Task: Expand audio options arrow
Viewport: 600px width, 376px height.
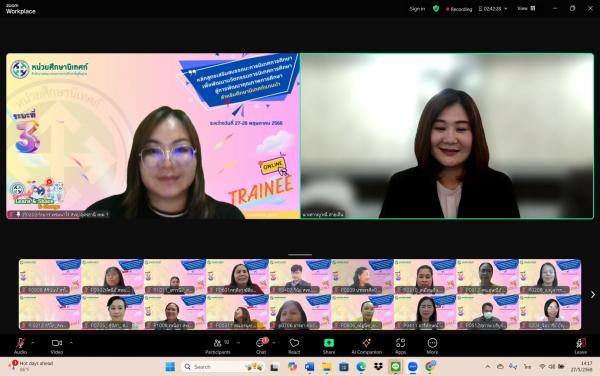Action: click(x=33, y=343)
